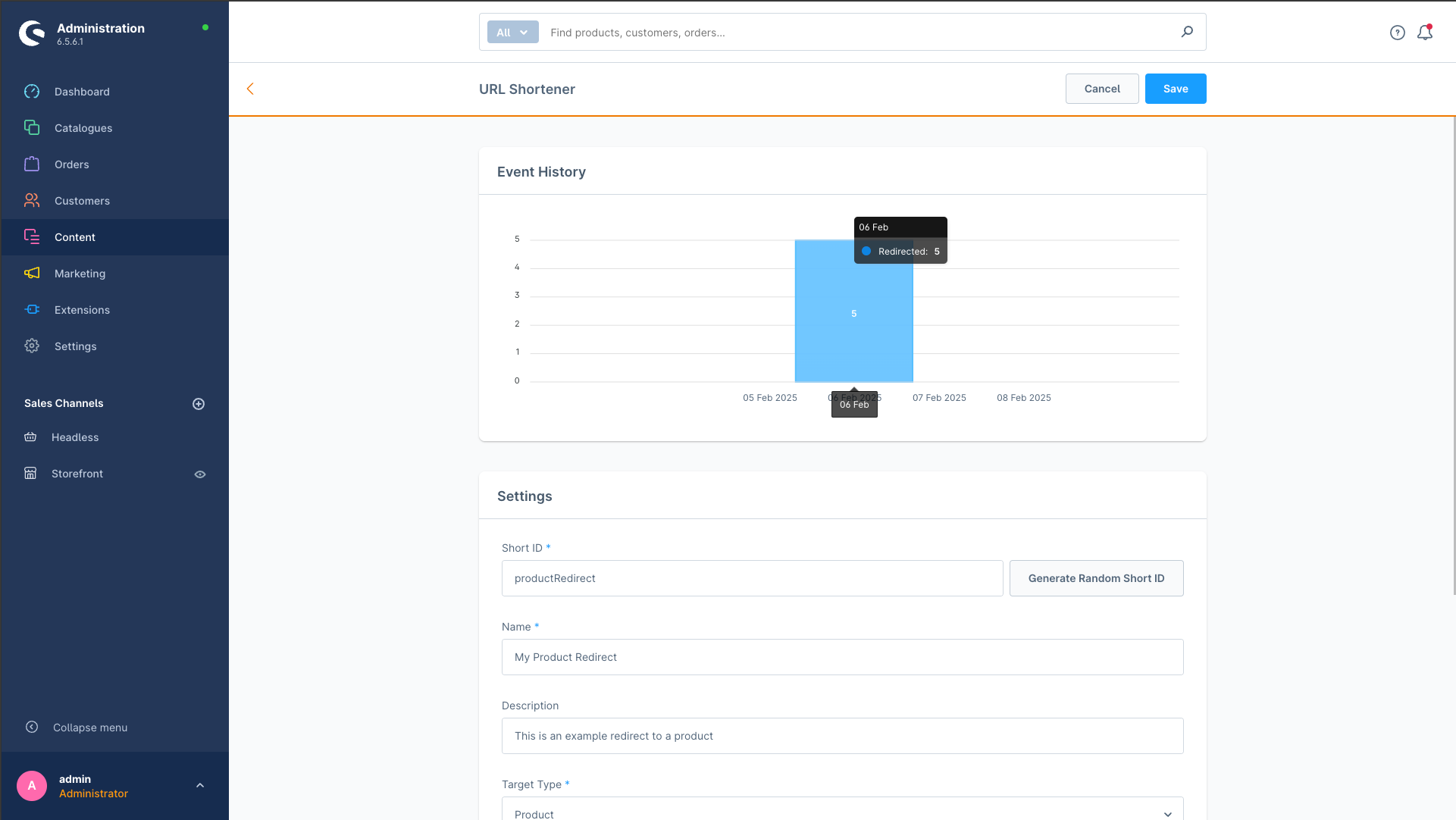Click the Catalogues icon
The height and width of the screenshot is (820, 1456).
point(32,128)
